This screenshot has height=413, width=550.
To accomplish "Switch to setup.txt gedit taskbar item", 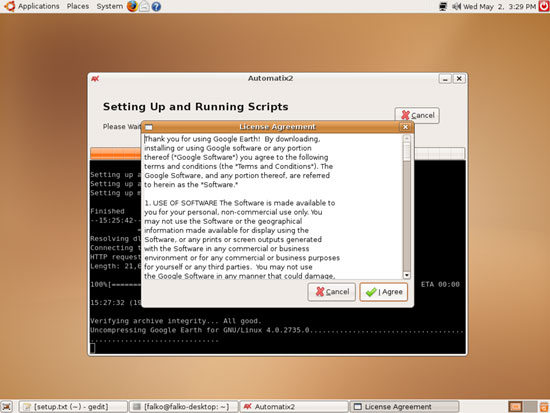I will click(x=73, y=407).
